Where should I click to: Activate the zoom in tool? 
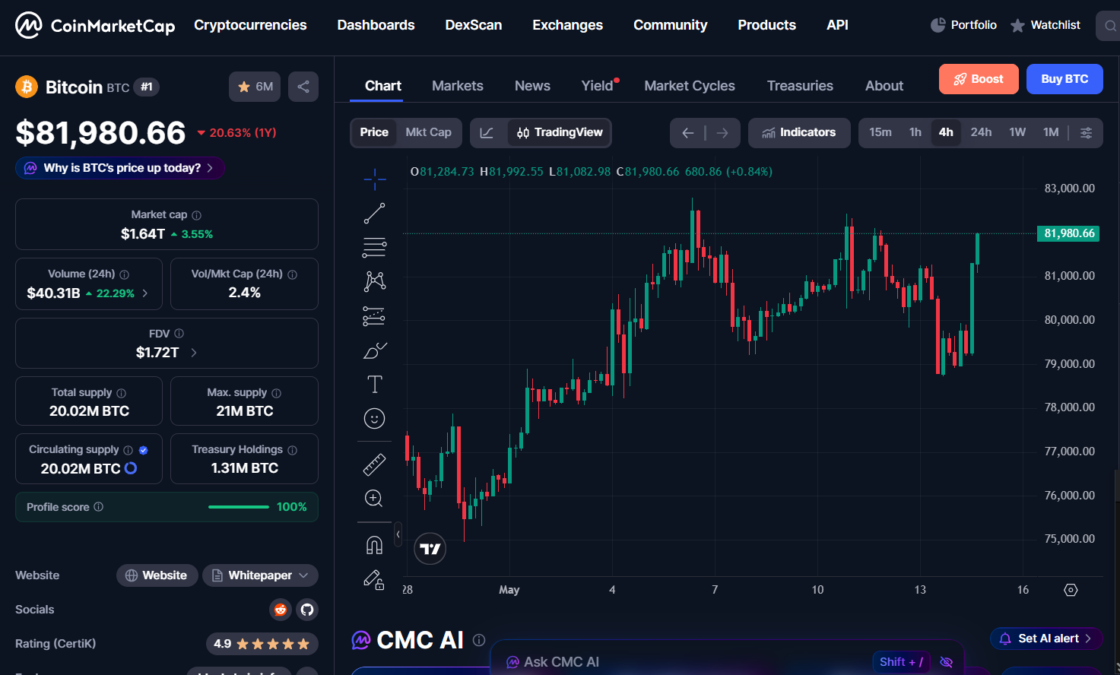coord(374,499)
